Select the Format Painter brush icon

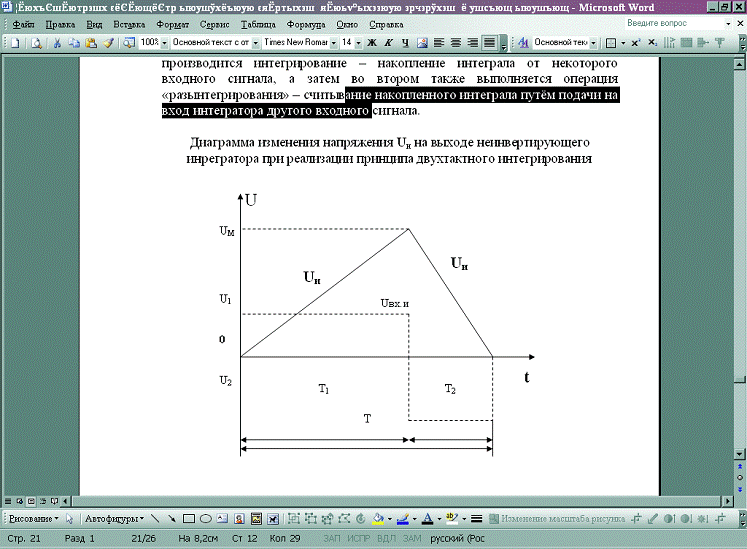107,43
